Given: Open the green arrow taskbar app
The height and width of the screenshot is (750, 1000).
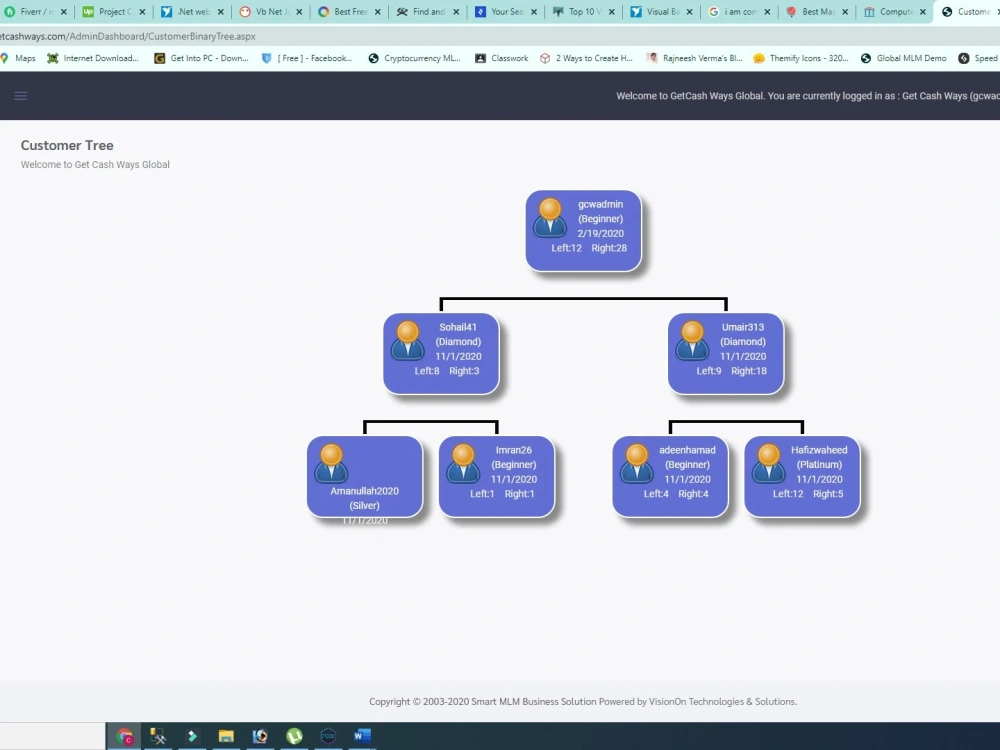Looking at the screenshot, I should (192, 737).
